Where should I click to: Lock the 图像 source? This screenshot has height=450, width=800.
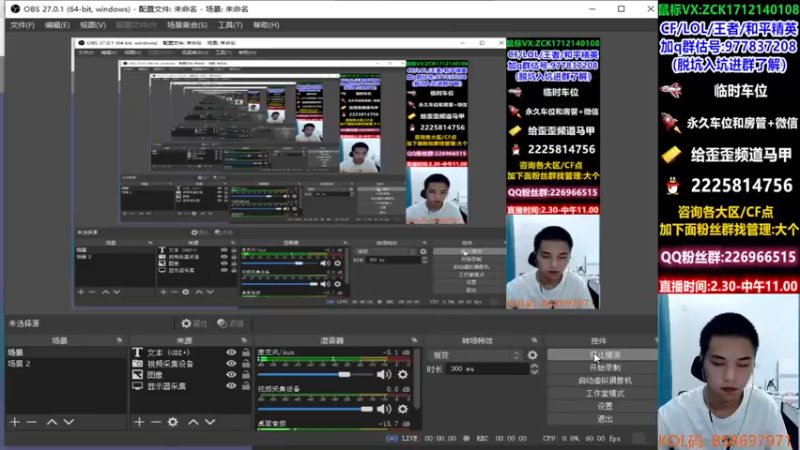(x=246, y=374)
